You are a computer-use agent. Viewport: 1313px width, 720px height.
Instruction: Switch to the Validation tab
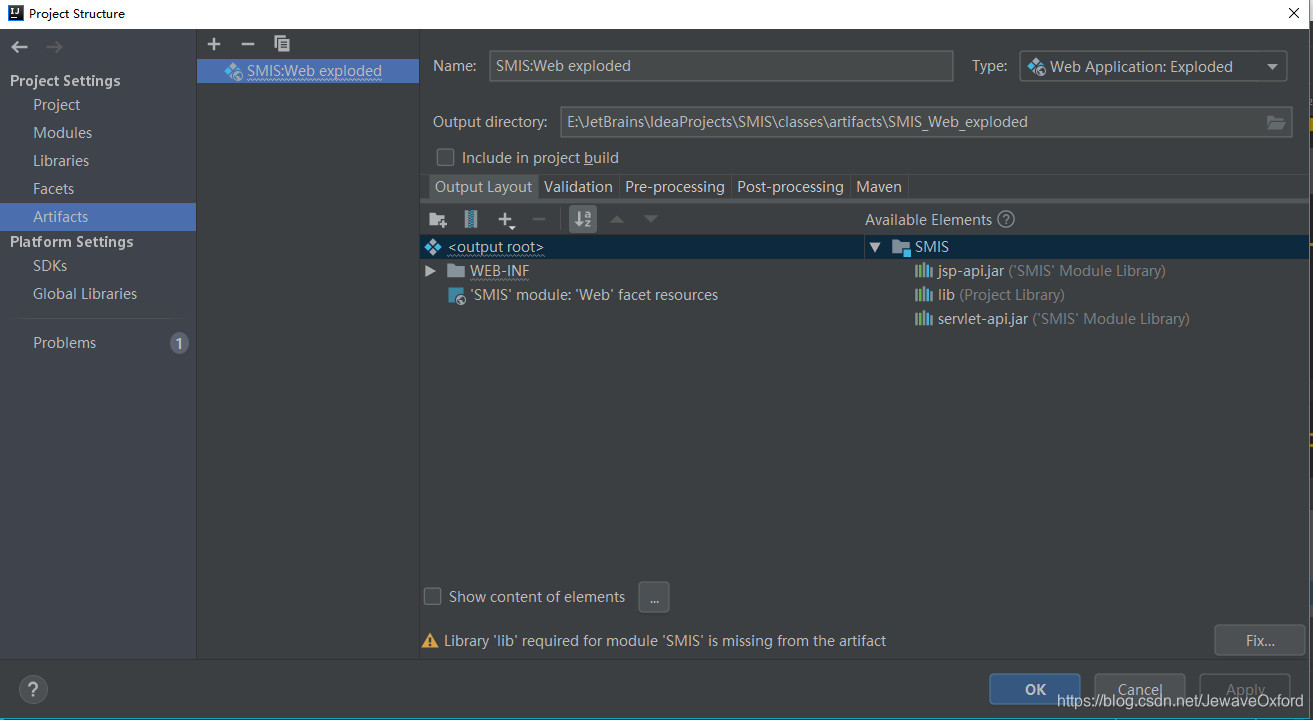coord(578,187)
